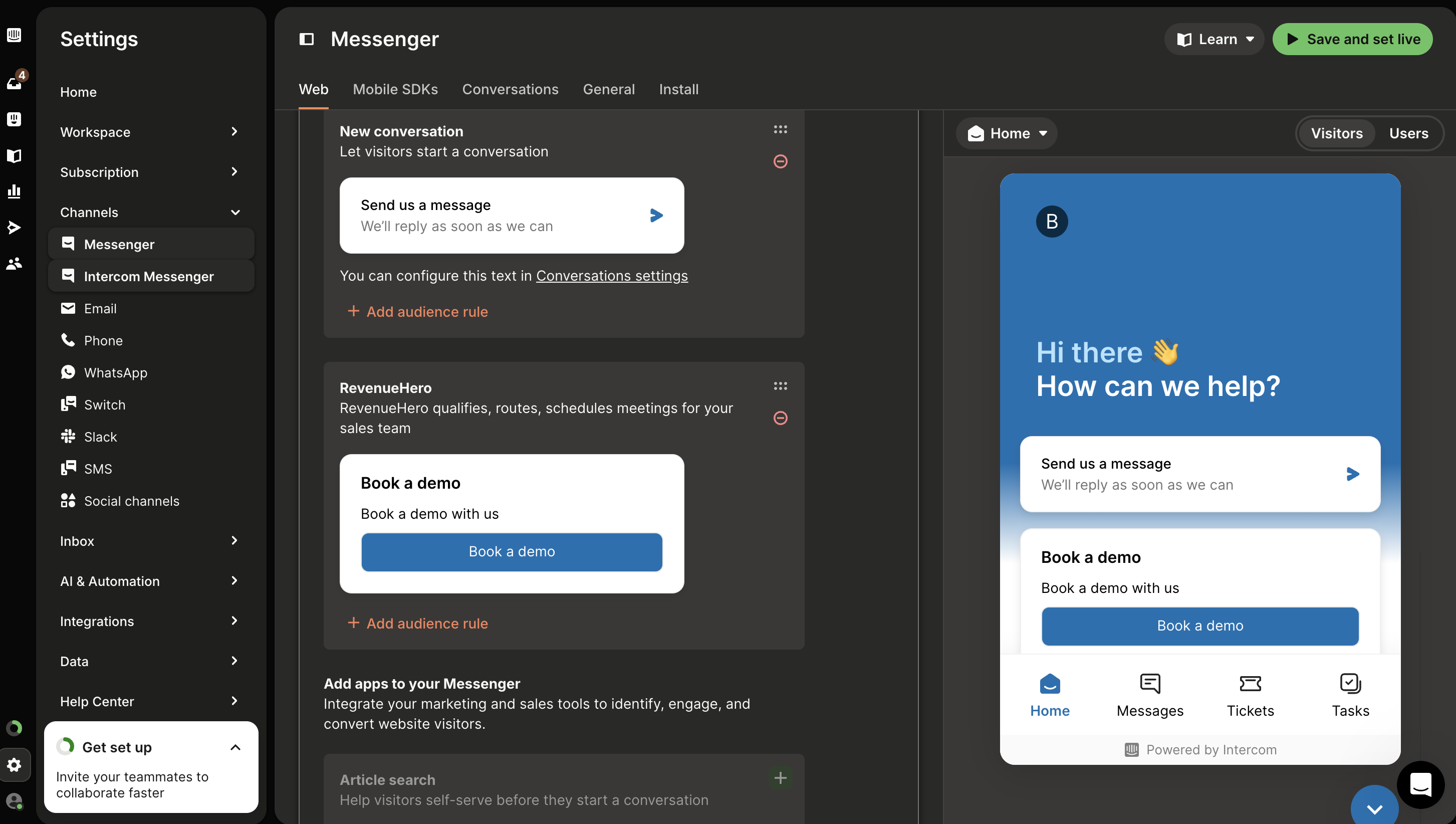
Task: Open WhatsApp channel settings
Action: point(151,372)
